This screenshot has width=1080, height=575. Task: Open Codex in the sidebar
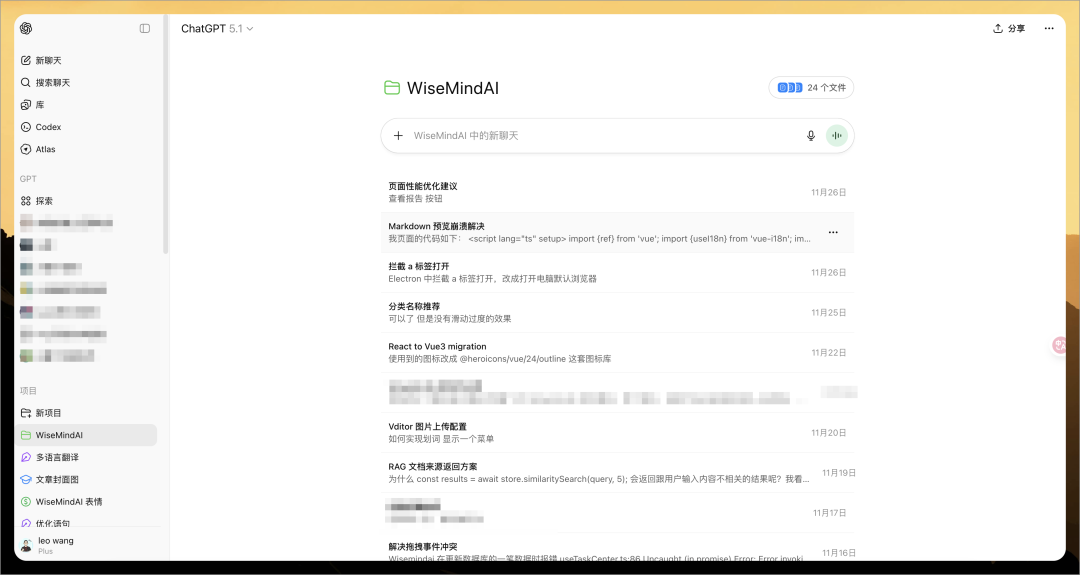[87, 127]
